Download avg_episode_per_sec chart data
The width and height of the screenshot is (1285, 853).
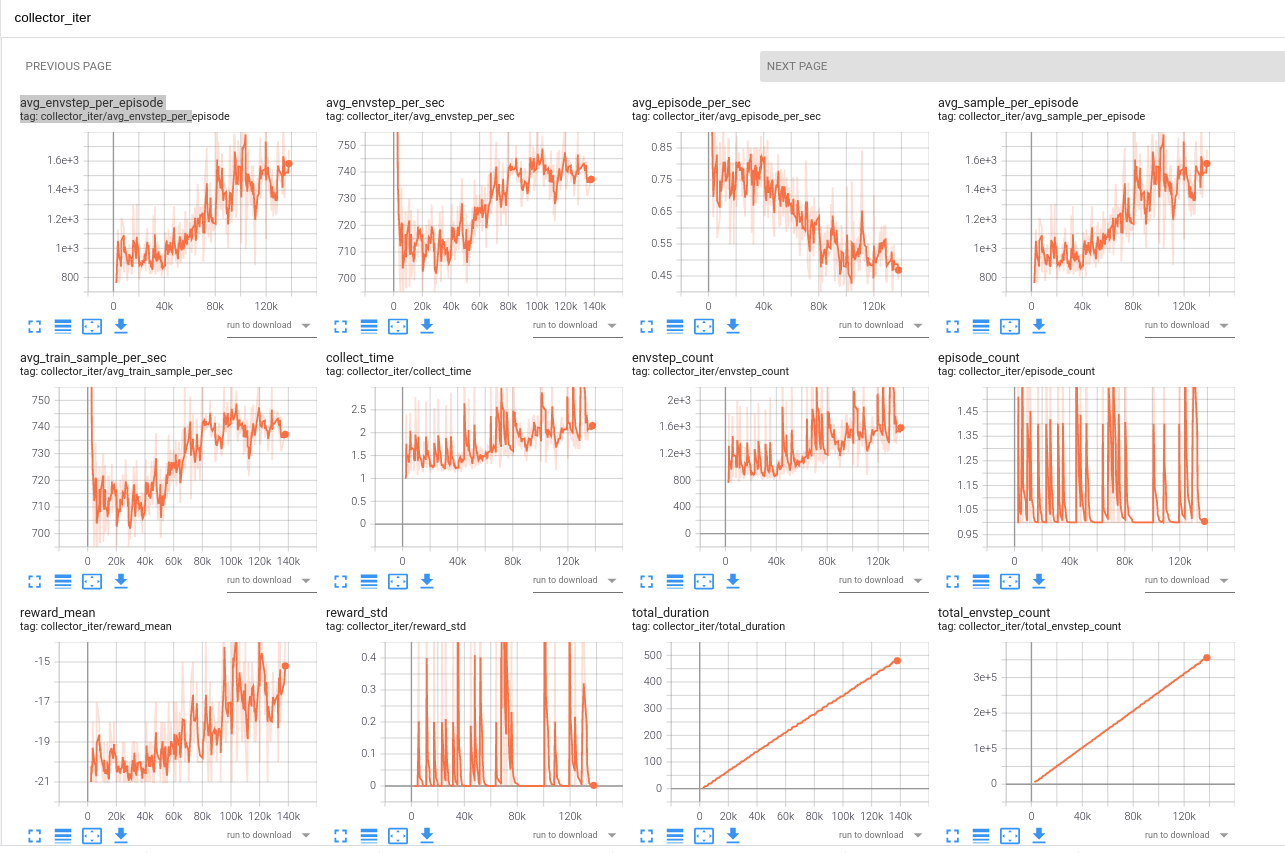[x=733, y=326]
